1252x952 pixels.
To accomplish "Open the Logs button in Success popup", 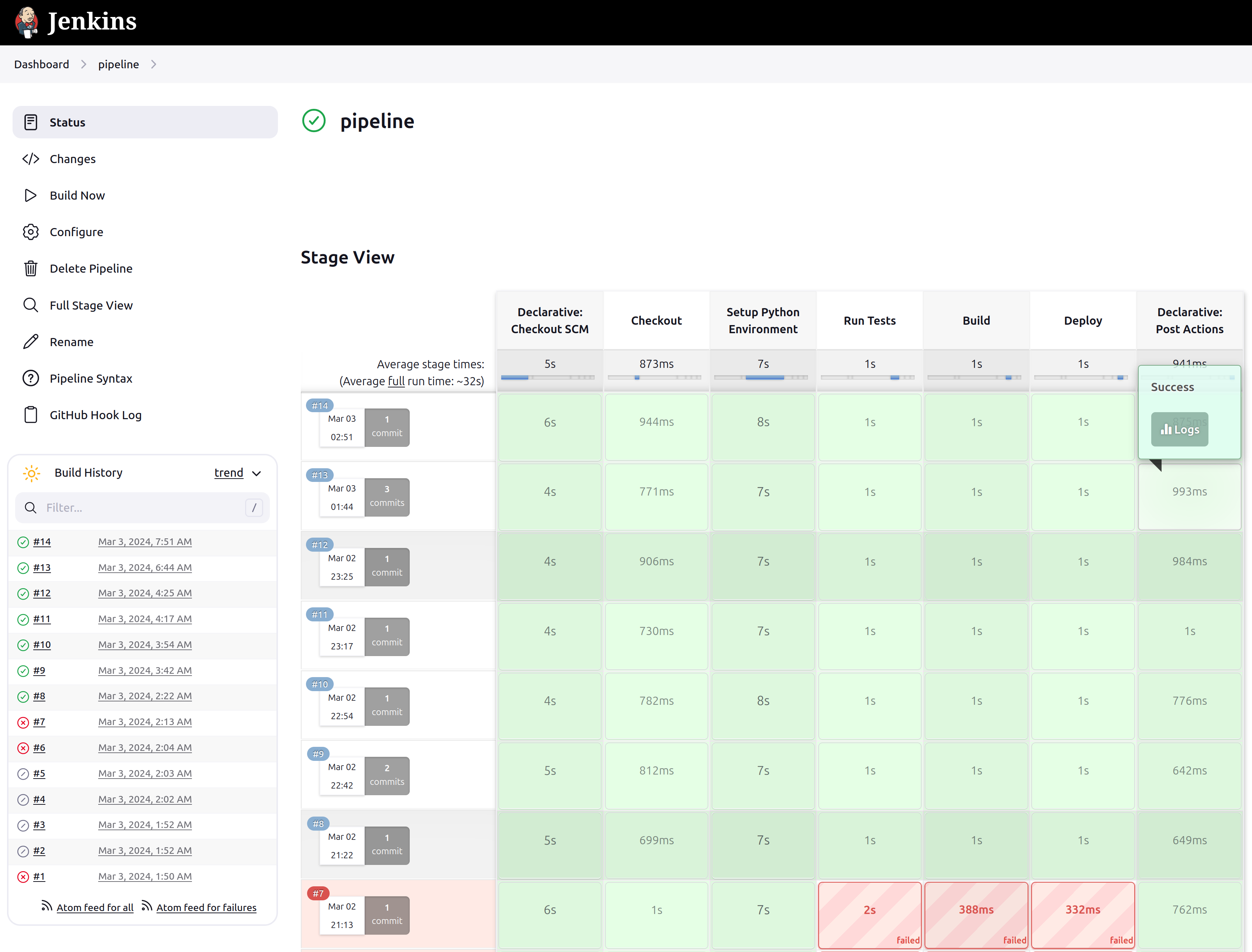I will point(1179,430).
